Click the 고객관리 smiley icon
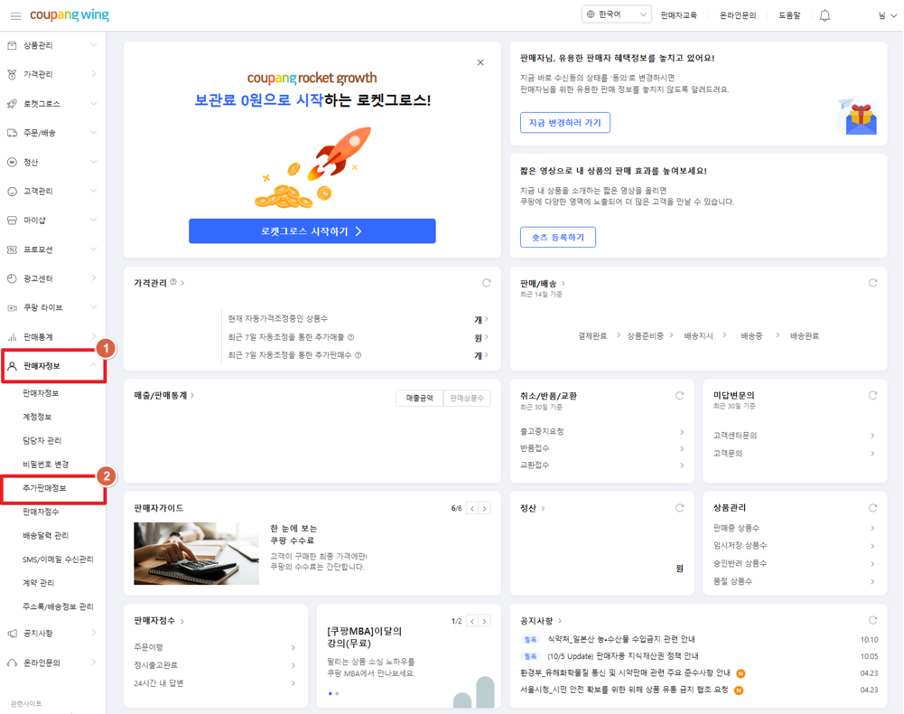This screenshot has width=904, height=714. tap(12, 191)
